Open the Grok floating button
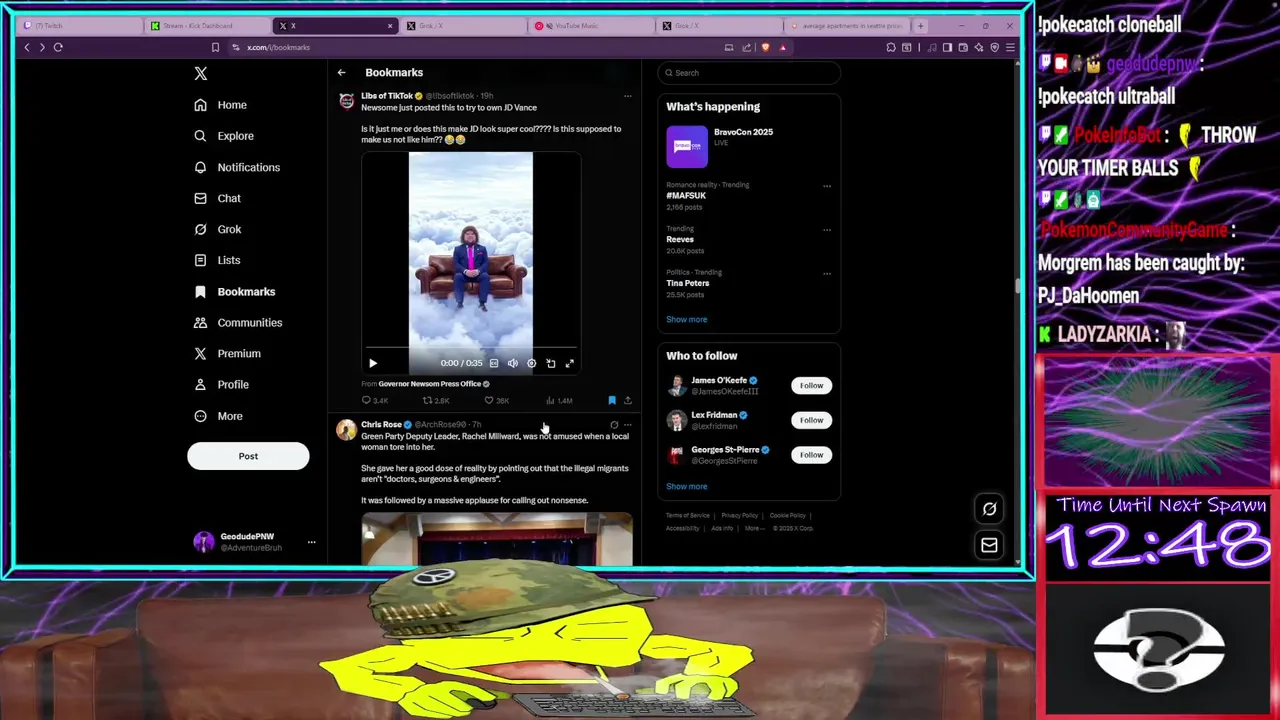This screenshot has height=720, width=1280. point(989,509)
